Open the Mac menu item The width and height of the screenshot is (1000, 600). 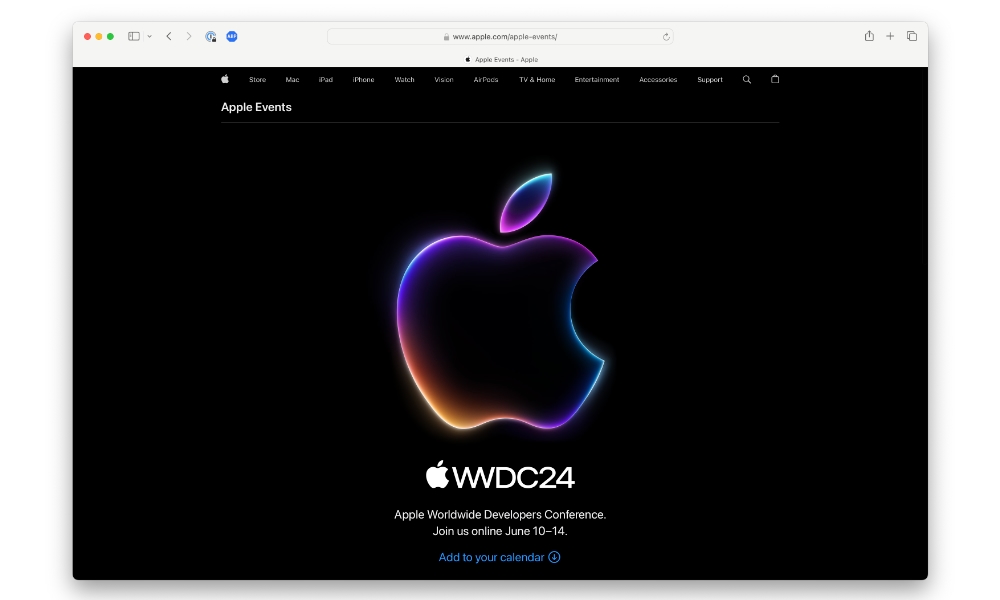click(292, 80)
